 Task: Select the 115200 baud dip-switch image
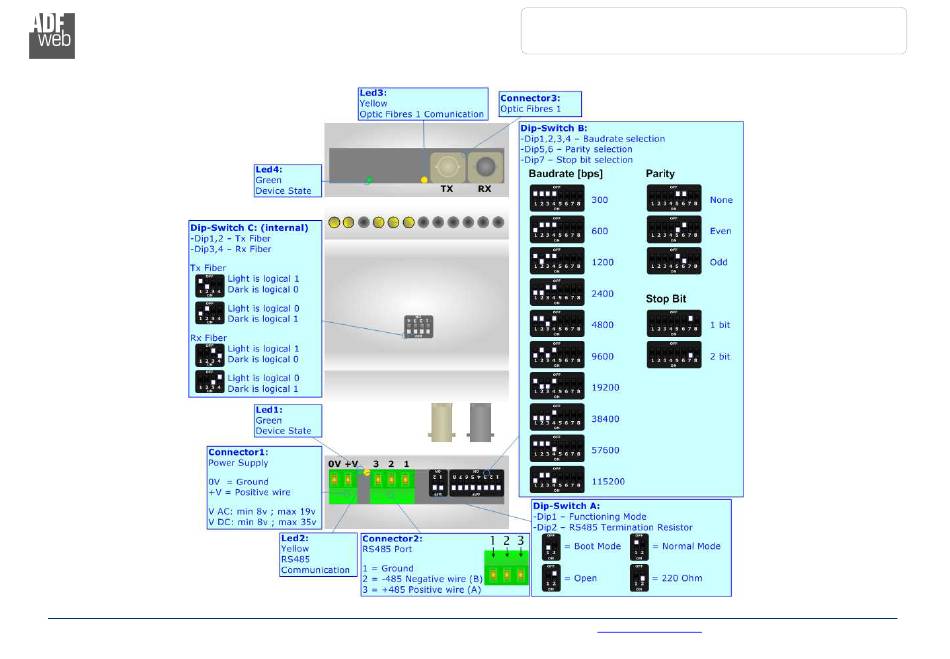pyautogui.click(x=557, y=480)
